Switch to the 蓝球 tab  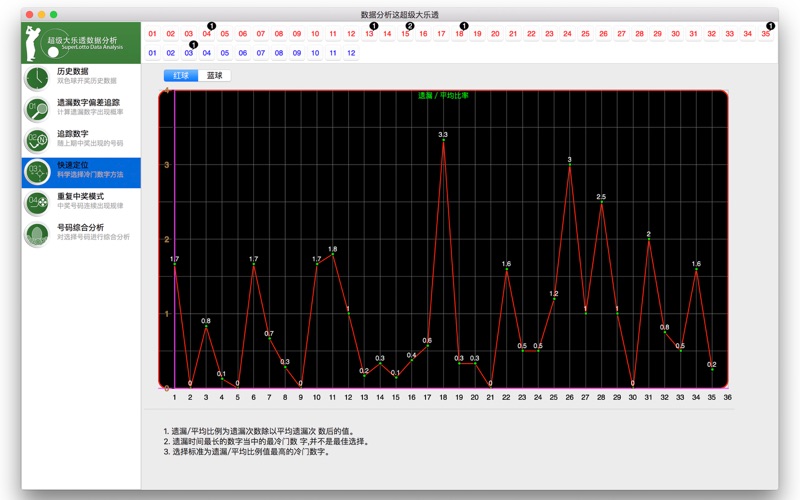click(x=214, y=76)
